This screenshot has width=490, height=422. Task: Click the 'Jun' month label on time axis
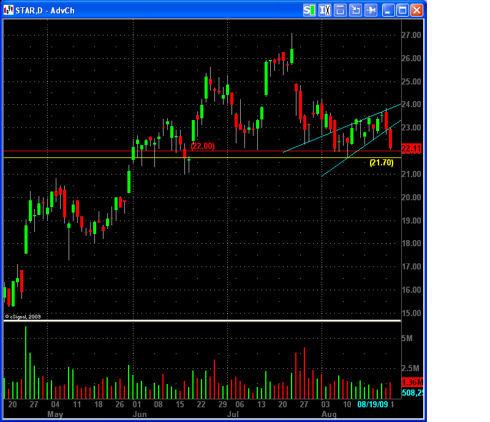tap(140, 414)
